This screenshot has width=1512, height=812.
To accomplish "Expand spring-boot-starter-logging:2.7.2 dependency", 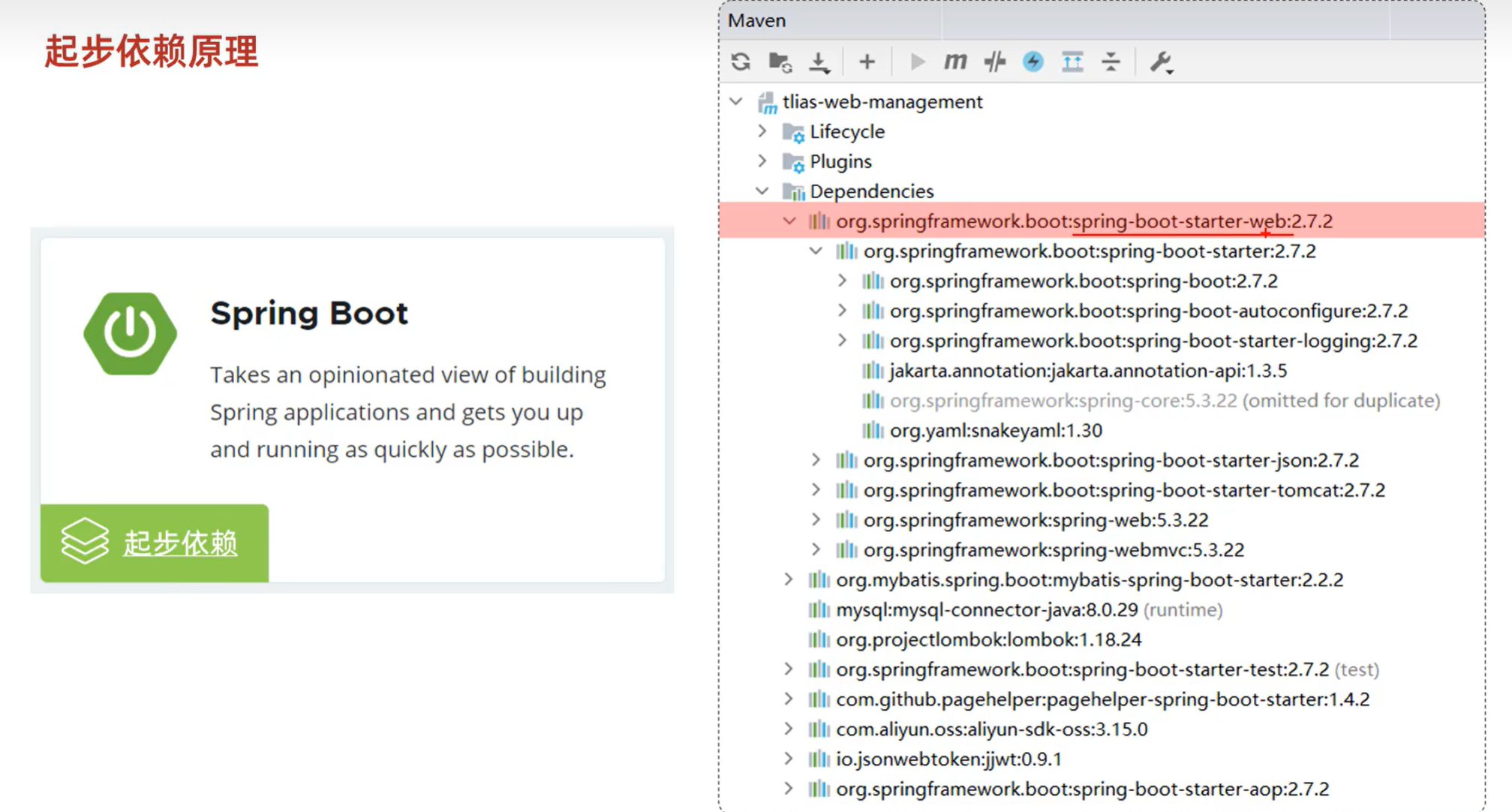I will click(843, 341).
